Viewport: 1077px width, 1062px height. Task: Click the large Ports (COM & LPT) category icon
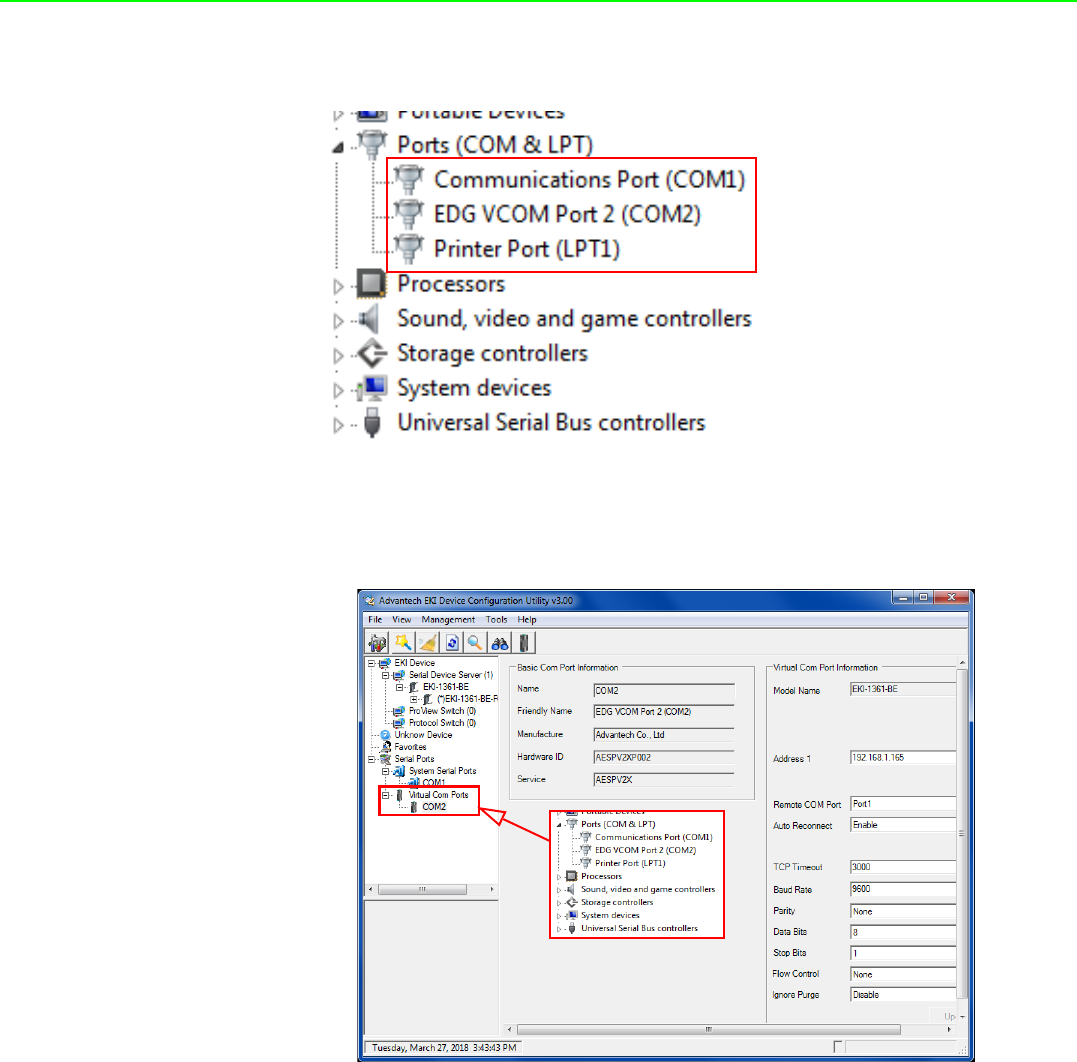[372, 145]
